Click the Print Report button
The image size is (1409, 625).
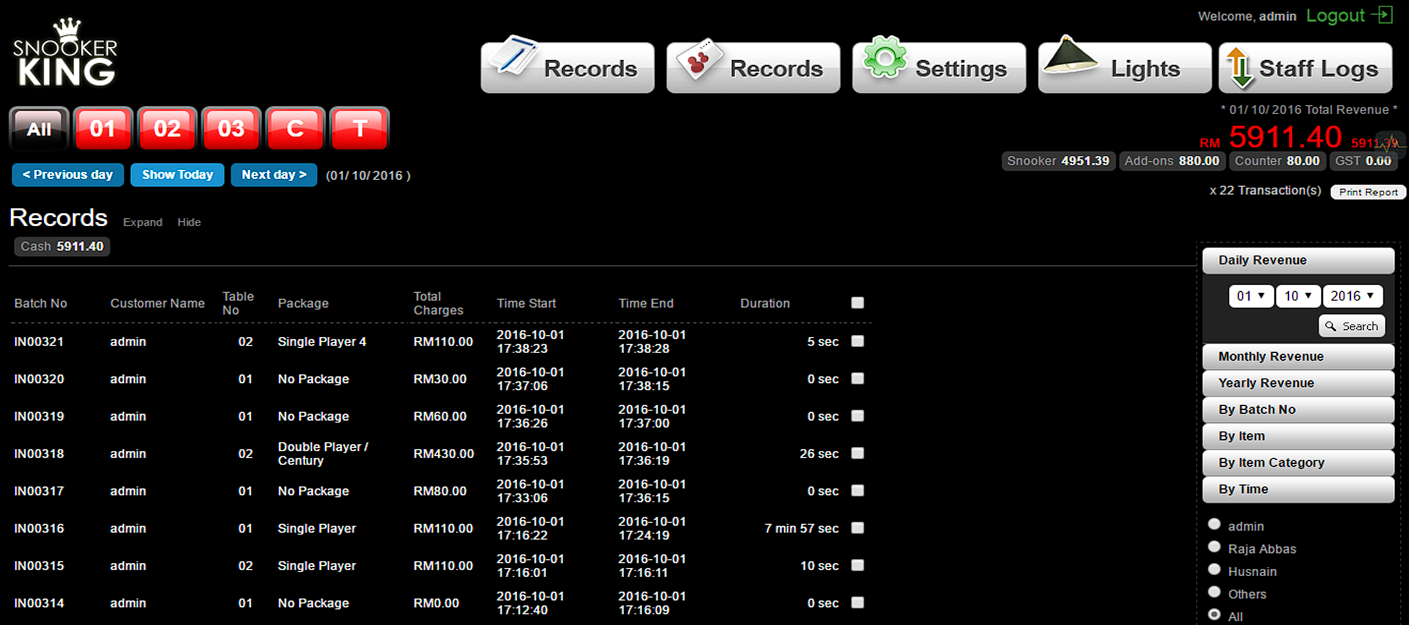(x=1368, y=192)
